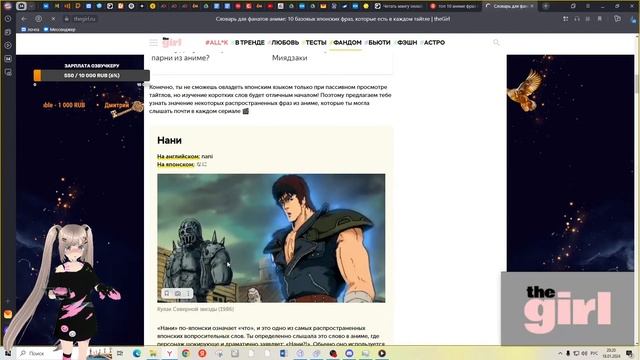The image size is (640, 360).
Task: Open the #ALL*K section
Action: coord(216,42)
